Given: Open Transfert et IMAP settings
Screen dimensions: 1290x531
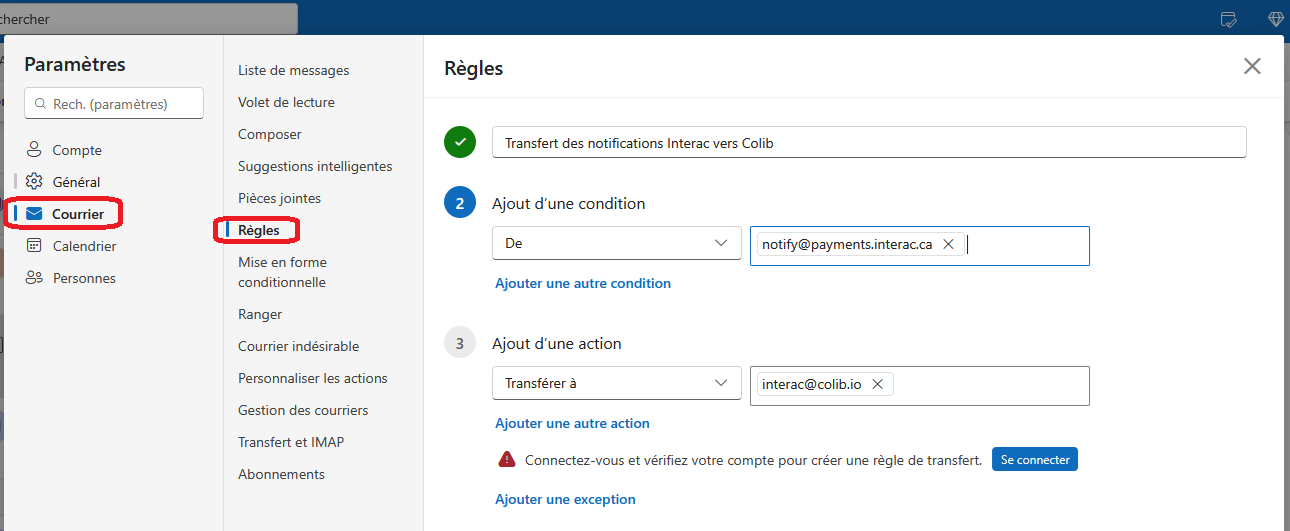Looking at the screenshot, I should tap(291, 442).
